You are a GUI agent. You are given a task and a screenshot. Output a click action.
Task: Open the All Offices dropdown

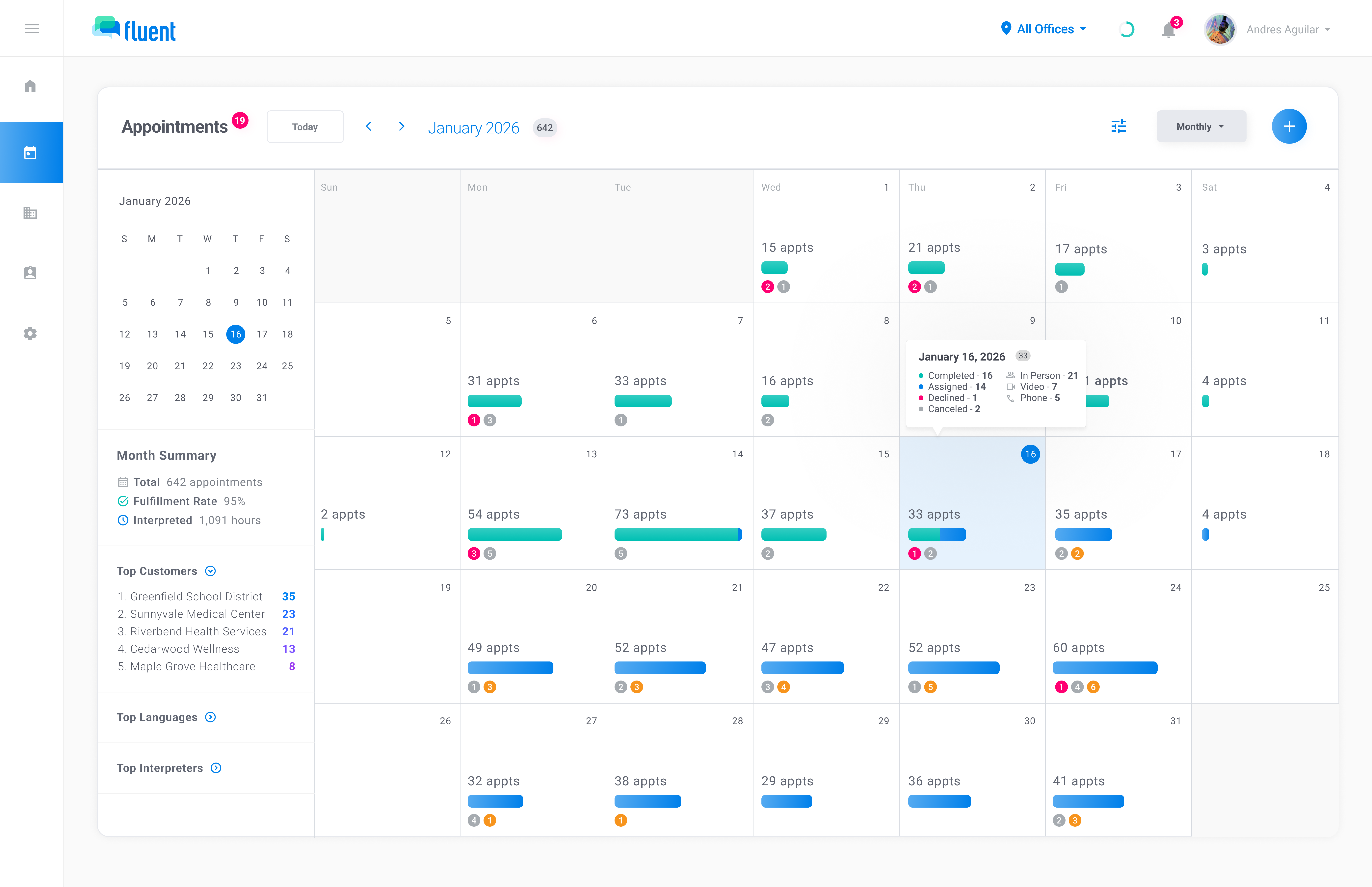click(1043, 29)
